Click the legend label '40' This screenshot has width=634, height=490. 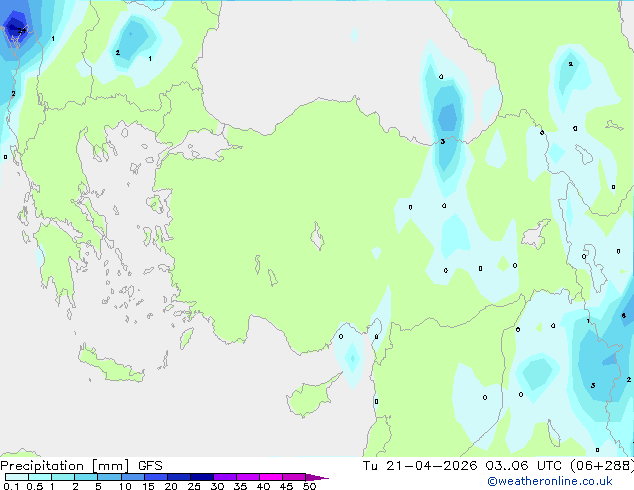263,486
